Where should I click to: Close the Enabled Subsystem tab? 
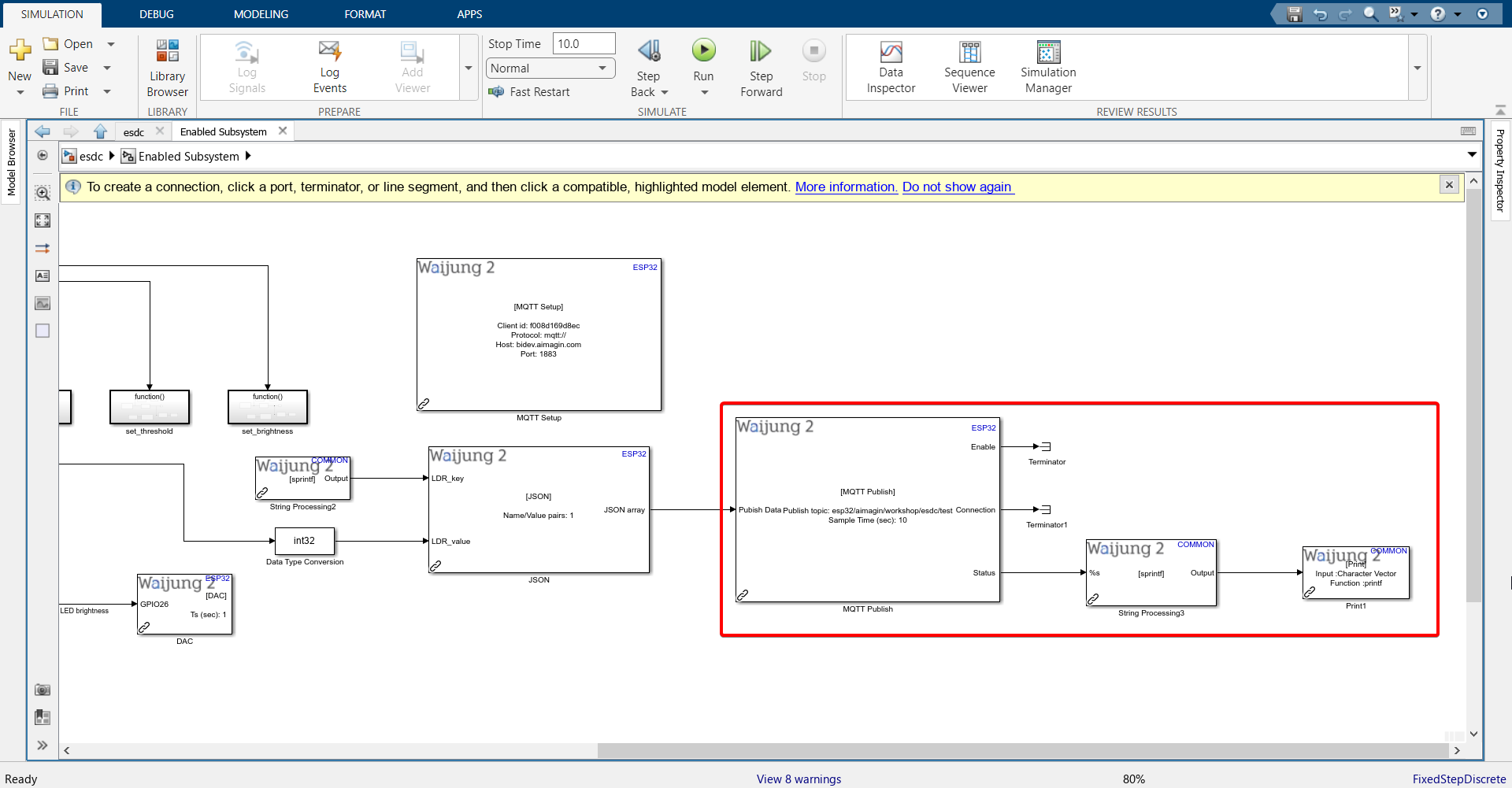pyautogui.click(x=283, y=131)
